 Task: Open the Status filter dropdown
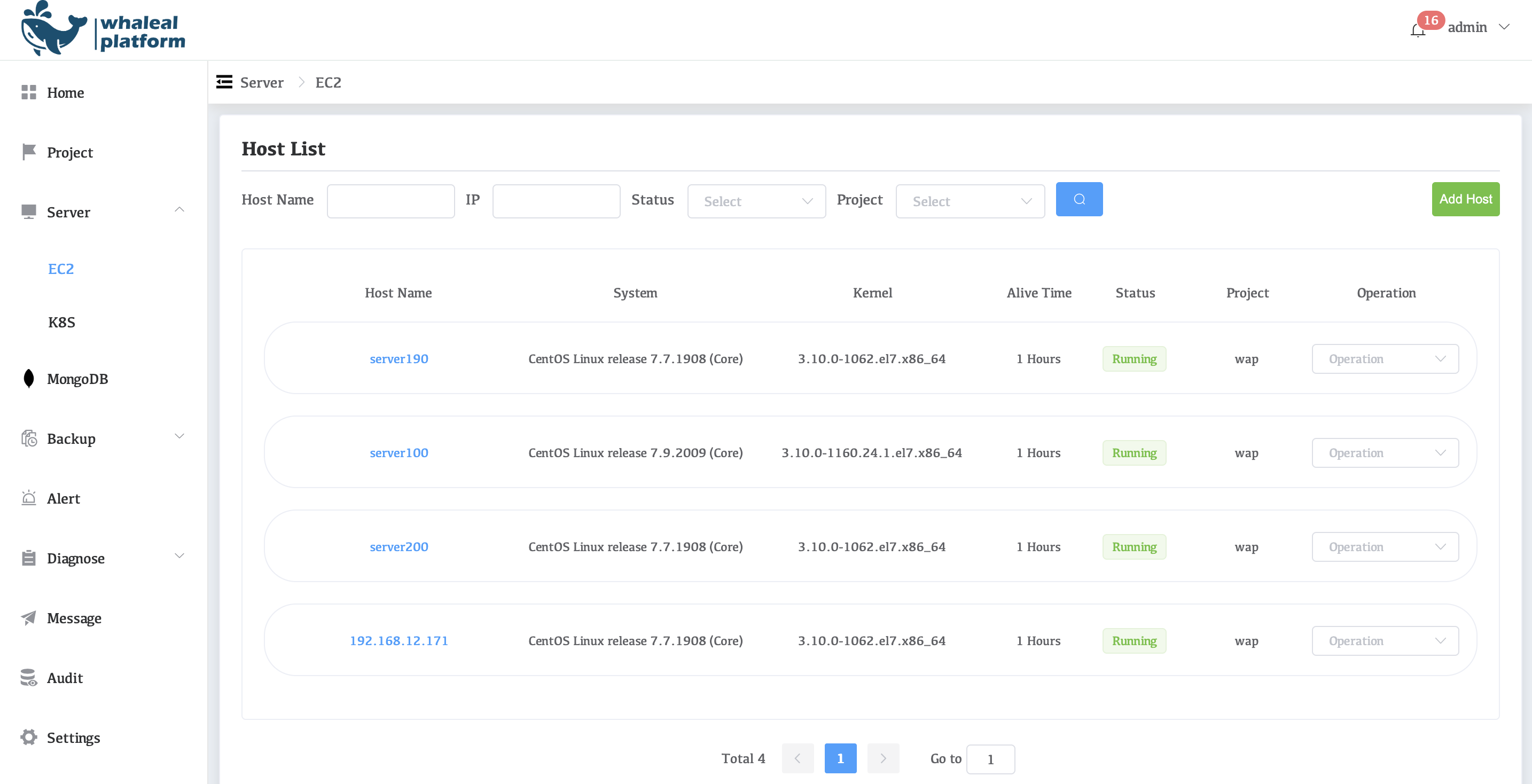(x=756, y=201)
